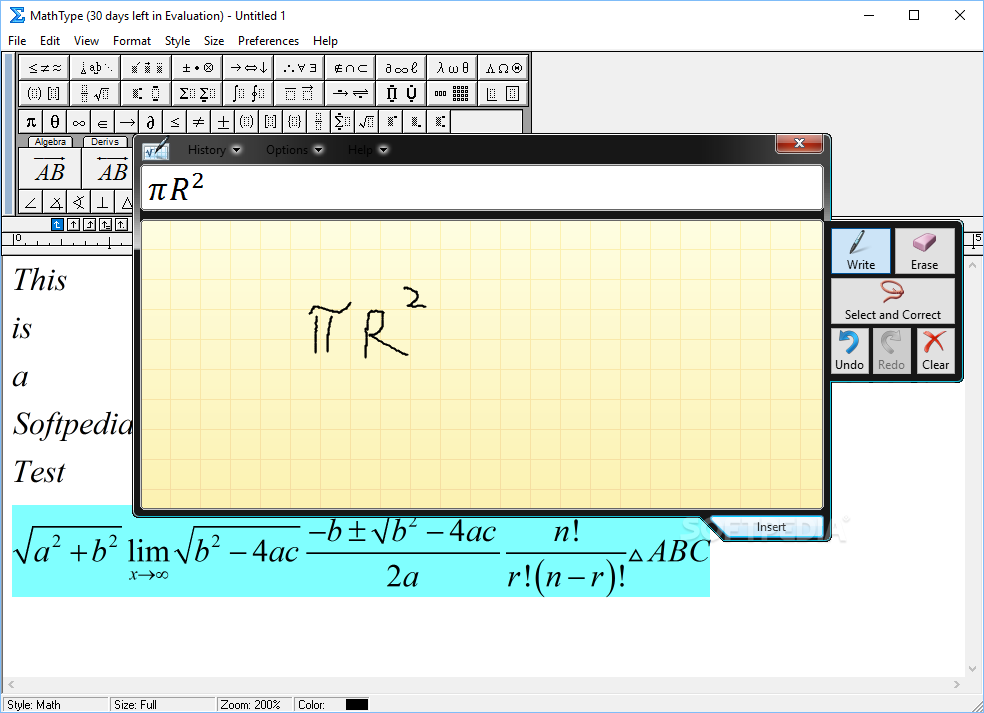This screenshot has width=984, height=713.
Task: Open the products and set theory templates palette
Action: click(401, 94)
